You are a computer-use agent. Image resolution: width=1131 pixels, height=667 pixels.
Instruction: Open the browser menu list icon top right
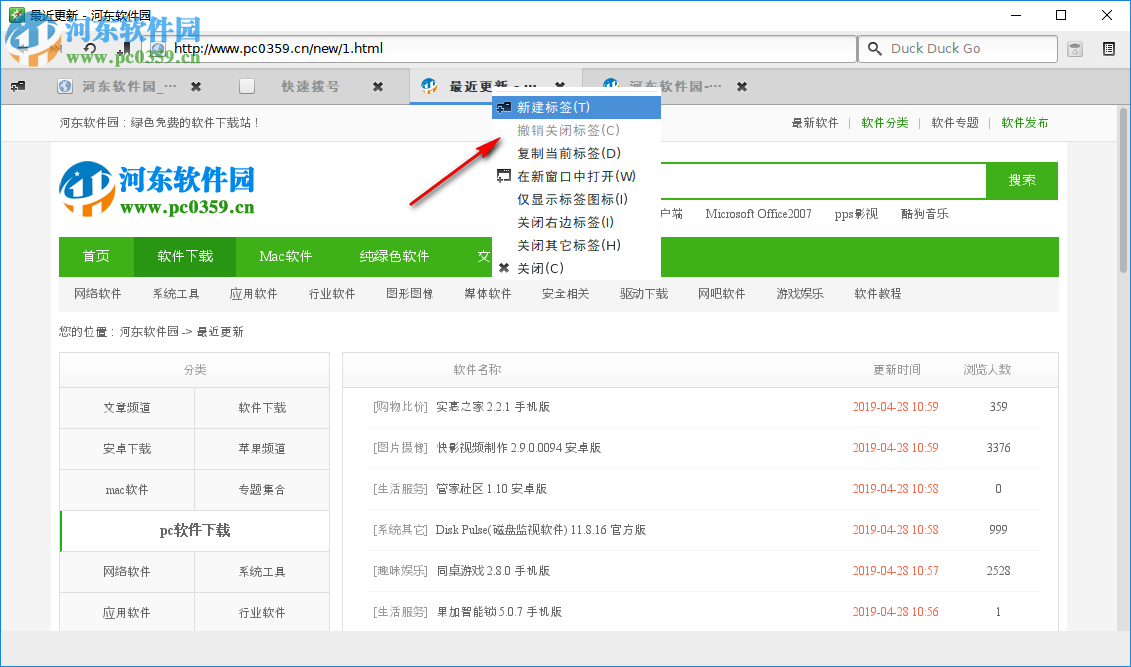point(1109,48)
